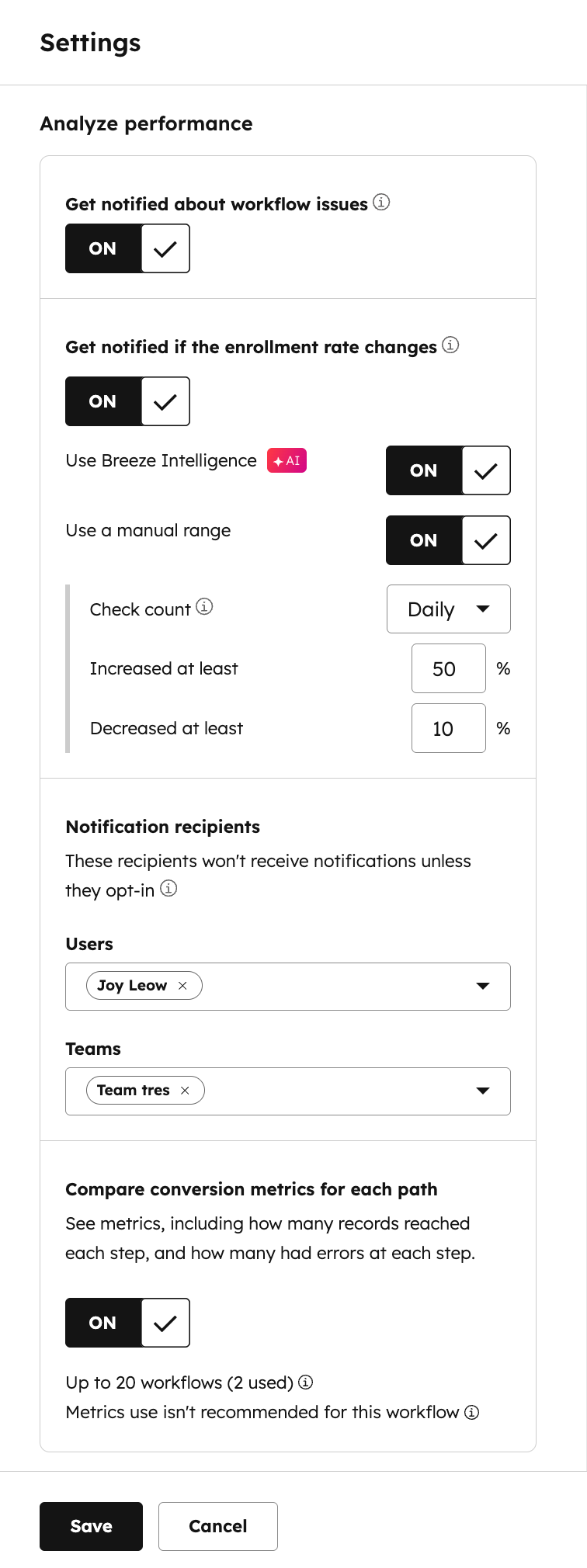Open the info tooltip for workflow issues
Screen dimensions: 587x1568
point(382,203)
